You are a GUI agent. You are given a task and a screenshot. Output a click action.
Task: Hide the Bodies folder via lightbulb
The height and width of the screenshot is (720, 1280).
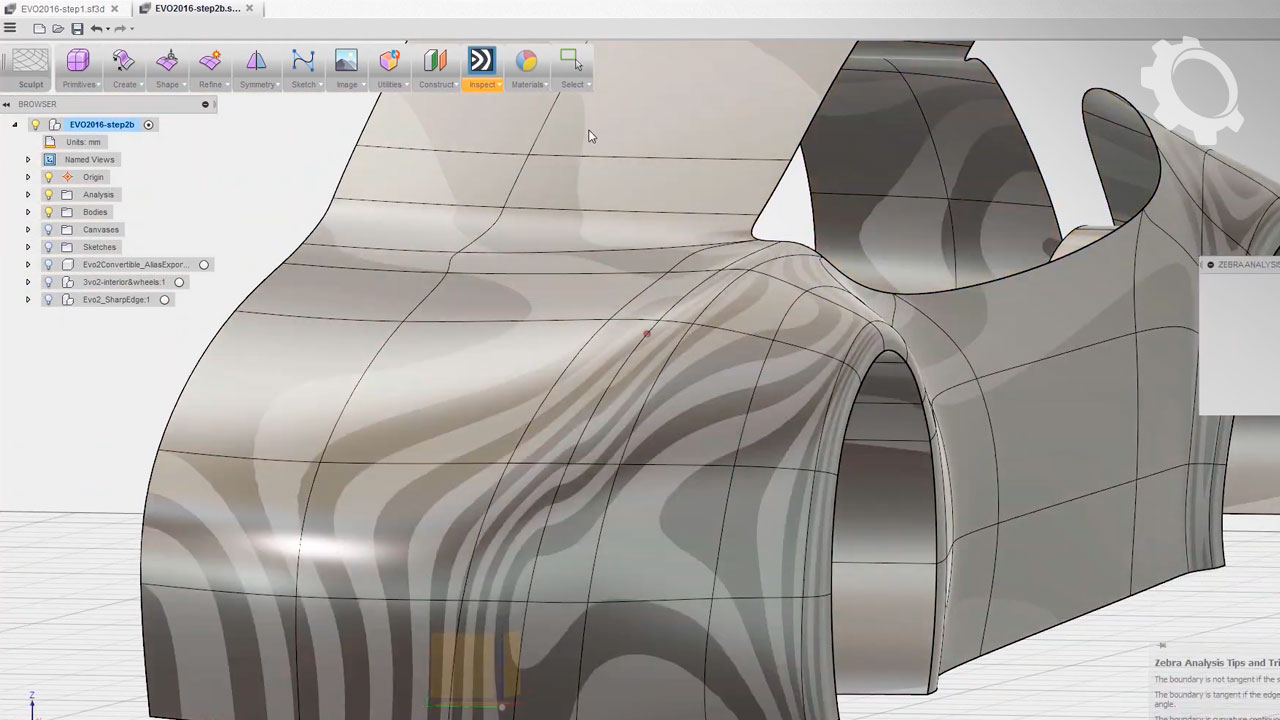point(48,212)
